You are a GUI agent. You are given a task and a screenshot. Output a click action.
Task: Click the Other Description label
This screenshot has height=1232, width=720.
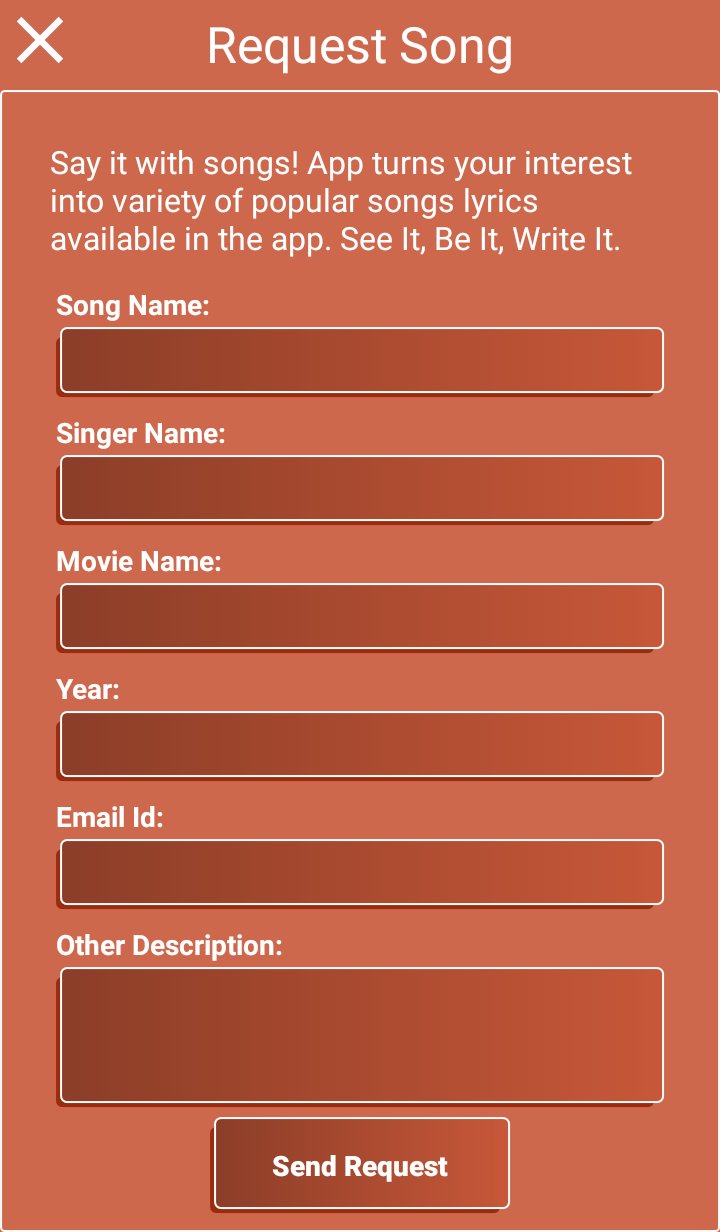(x=170, y=946)
